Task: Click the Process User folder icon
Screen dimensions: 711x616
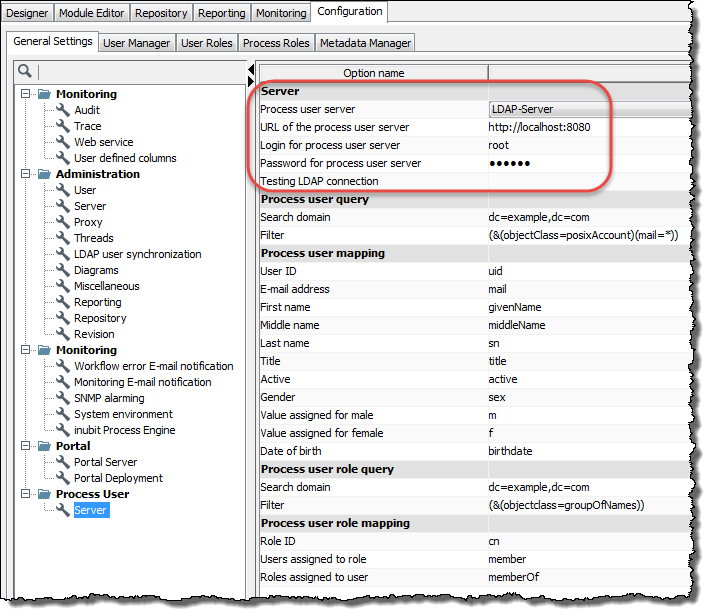Action: pyautogui.click(x=44, y=494)
